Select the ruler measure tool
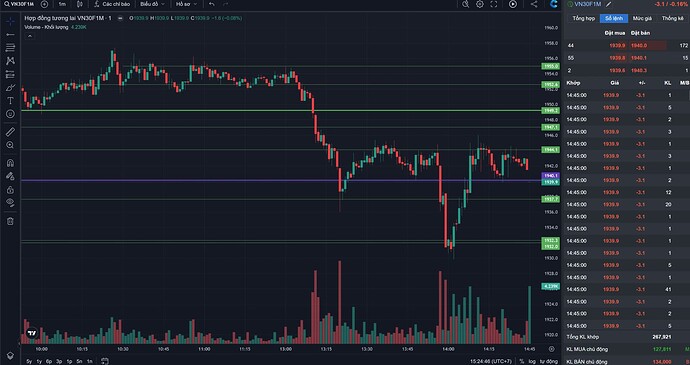The height and width of the screenshot is (365, 690). click(10, 132)
